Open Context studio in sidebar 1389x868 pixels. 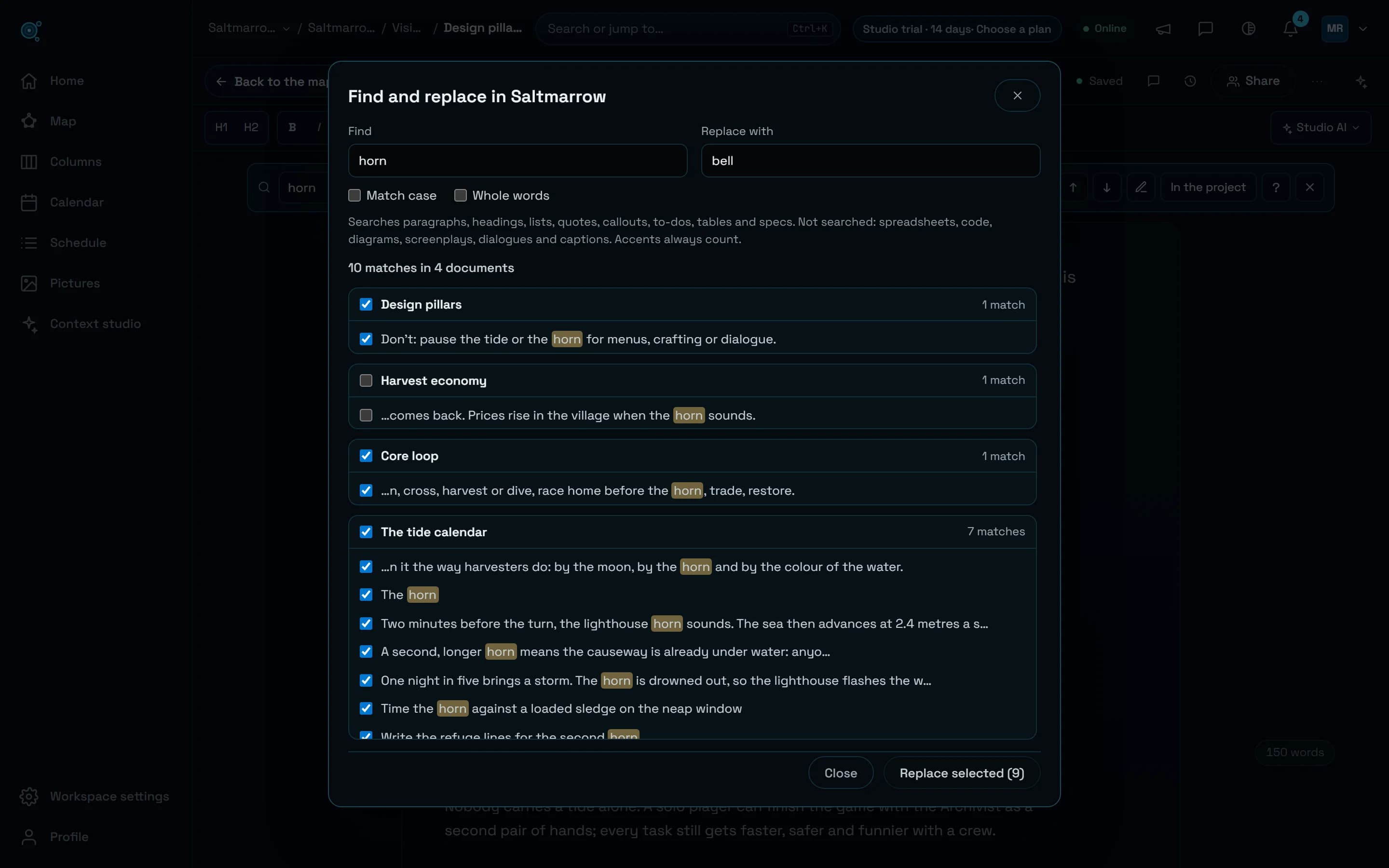pyautogui.click(x=96, y=324)
